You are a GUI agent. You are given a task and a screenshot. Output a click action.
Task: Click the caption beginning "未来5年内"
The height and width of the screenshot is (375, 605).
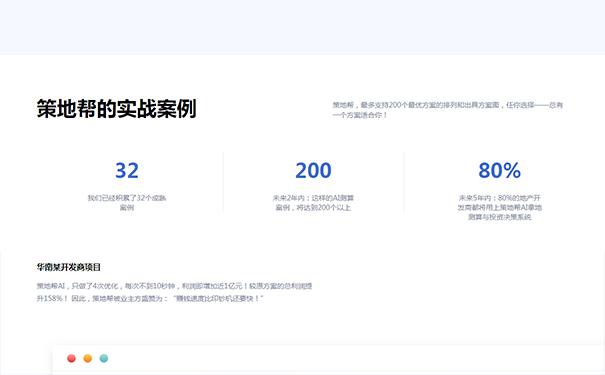point(500,207)
